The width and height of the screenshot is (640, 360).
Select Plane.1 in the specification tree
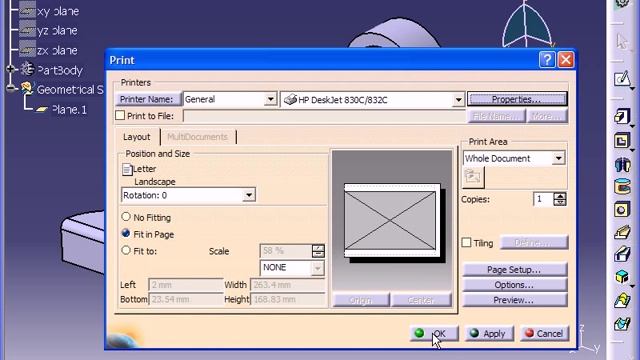coord(69,109)
